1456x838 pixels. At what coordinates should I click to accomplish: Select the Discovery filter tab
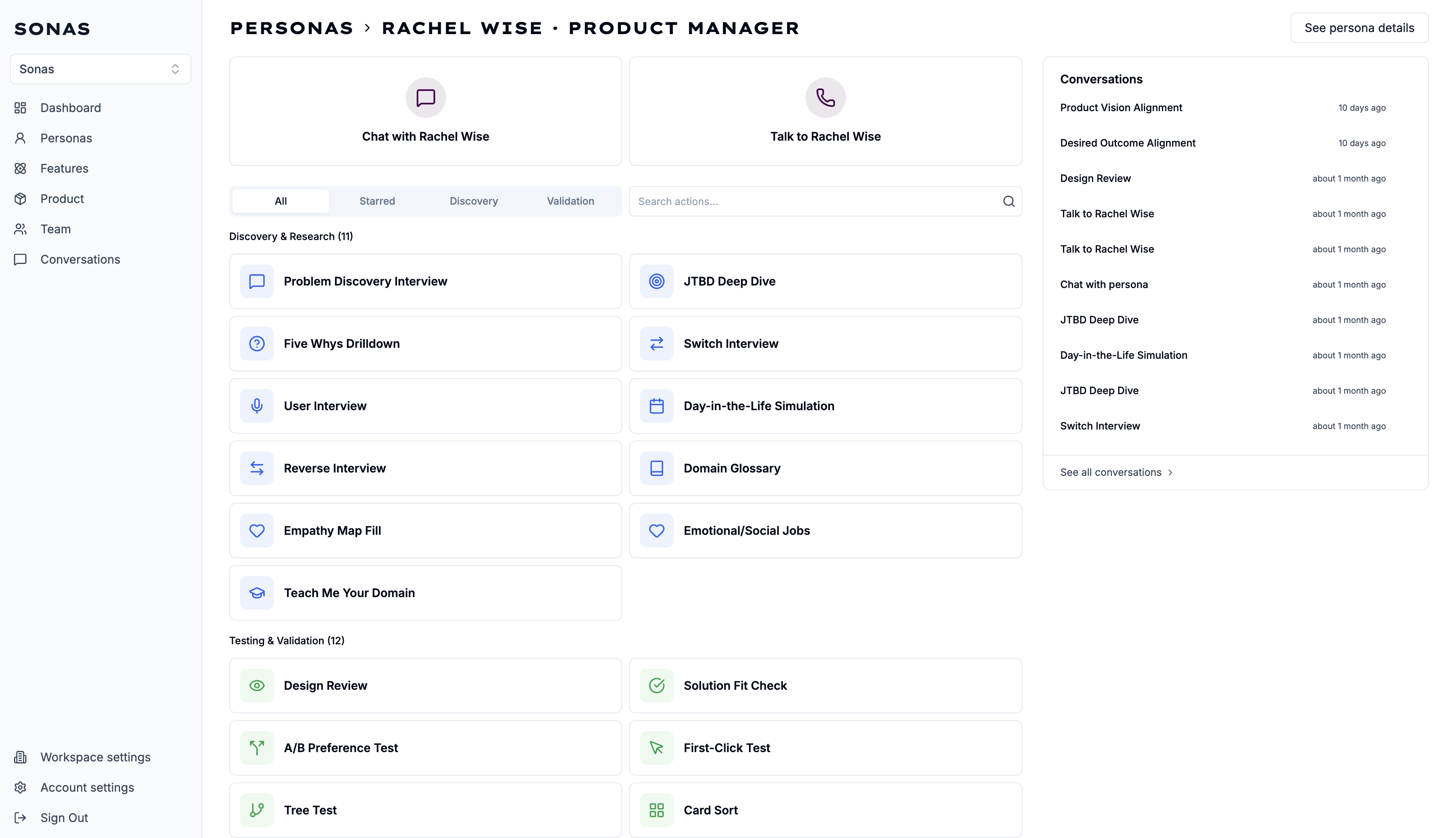(473, 201)
